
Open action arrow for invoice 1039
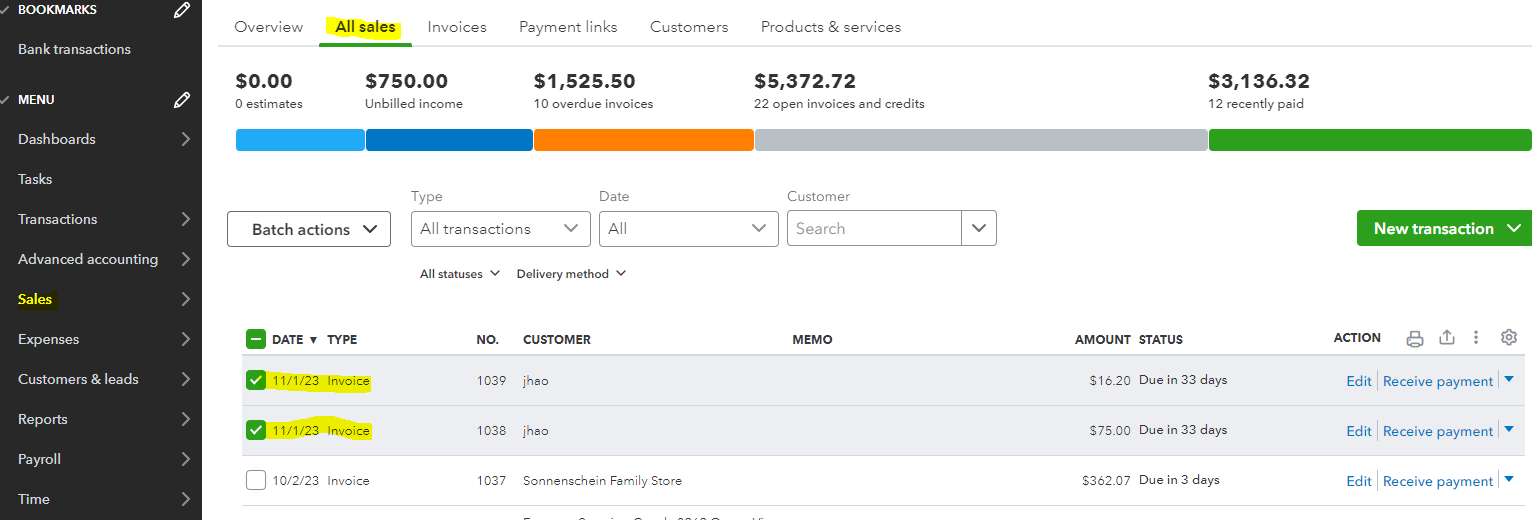point(1509,380)
